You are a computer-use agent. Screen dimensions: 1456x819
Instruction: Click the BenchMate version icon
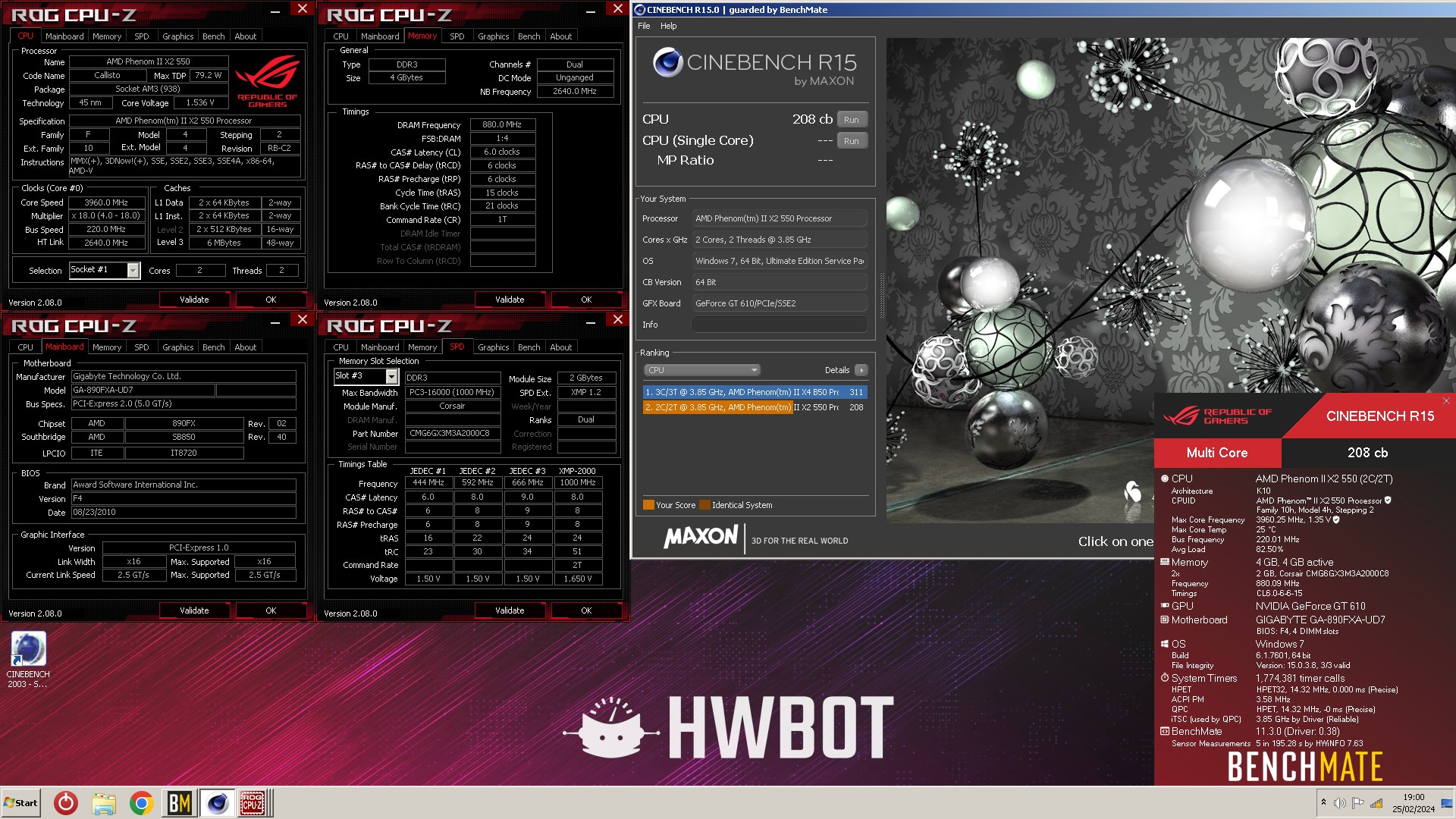[1165, 731]
